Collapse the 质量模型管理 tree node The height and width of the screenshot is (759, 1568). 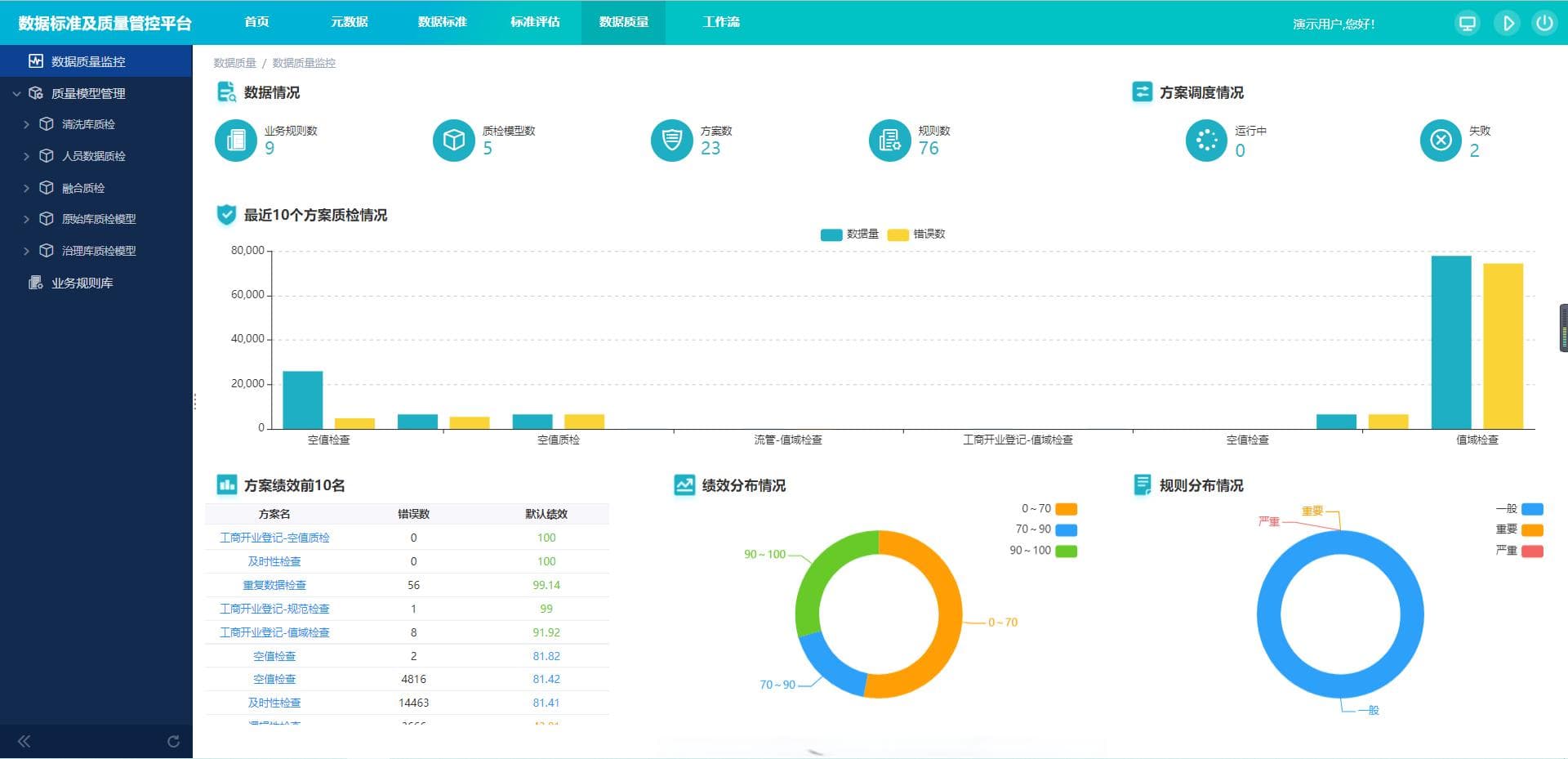pyautogui.click(x=16, y=94)
